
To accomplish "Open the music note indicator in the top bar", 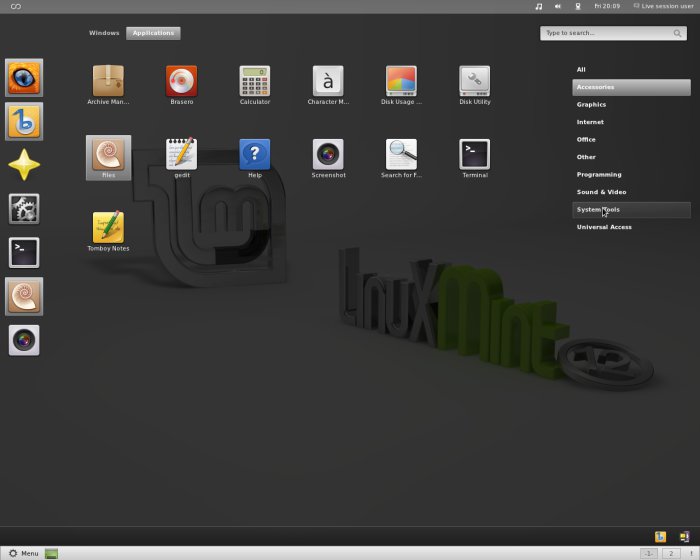I will [x=539, y=6].
